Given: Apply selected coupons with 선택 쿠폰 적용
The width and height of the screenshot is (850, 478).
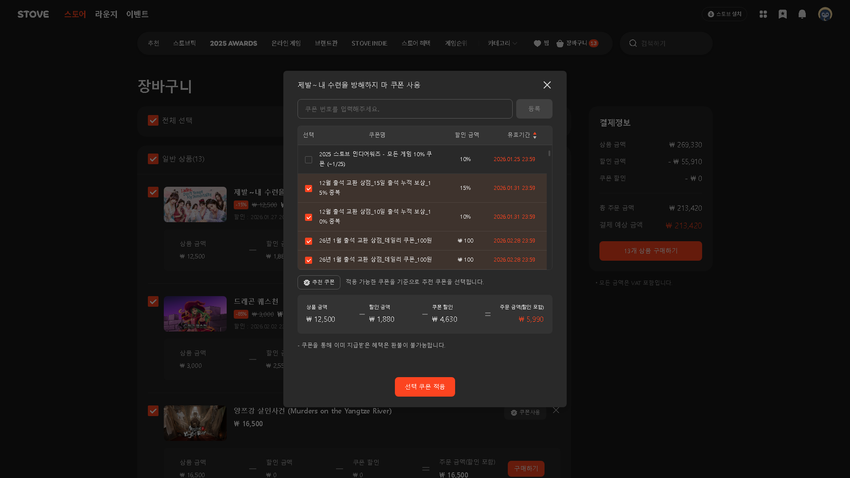Looking at the screenshot, I should click(x=425, y=386).
